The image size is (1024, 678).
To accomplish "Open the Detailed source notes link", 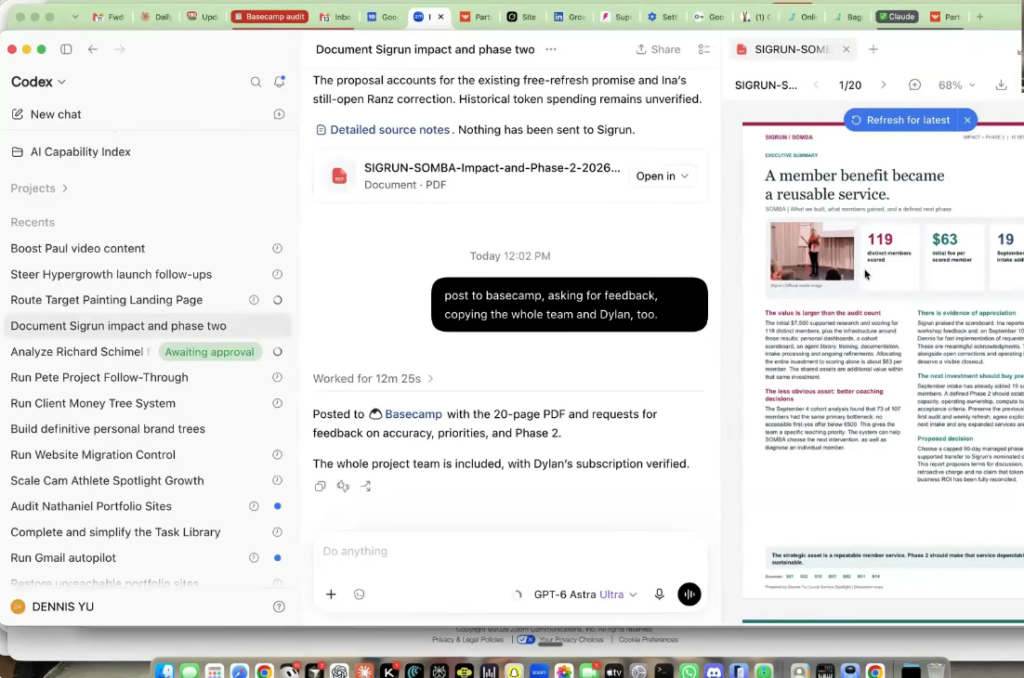I will tap(389, 129).
